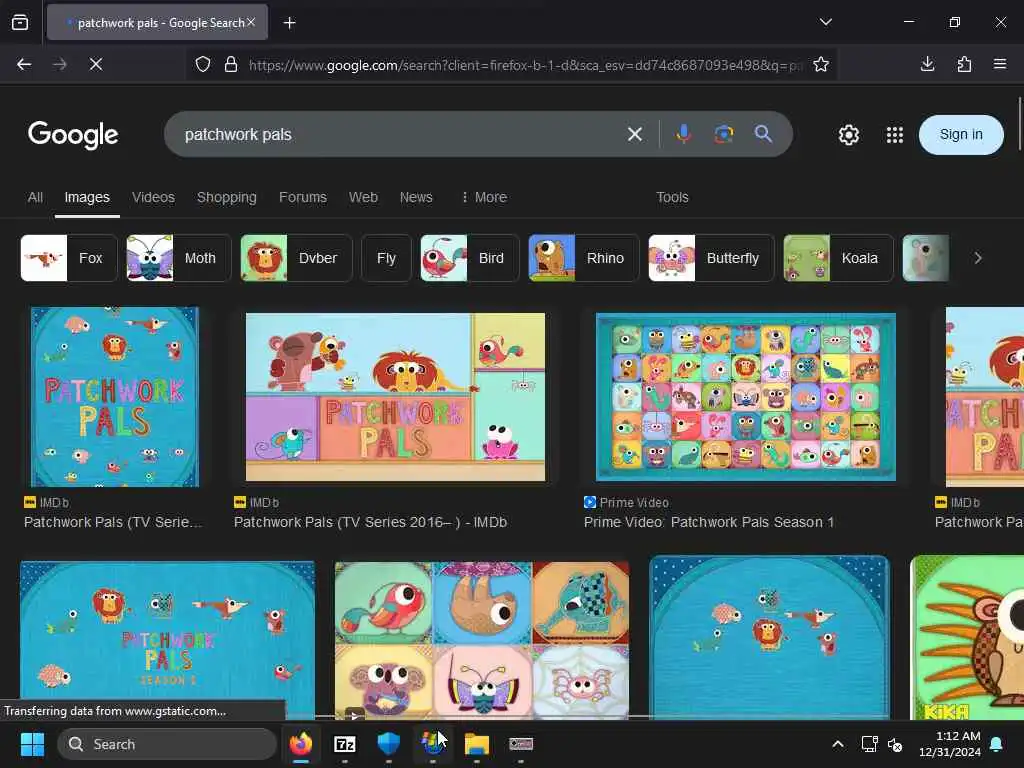Image resolution: width=1024 pixels, height=768 pixels.
Task: Open six-animal collage thumbnail
Action: 482,639
